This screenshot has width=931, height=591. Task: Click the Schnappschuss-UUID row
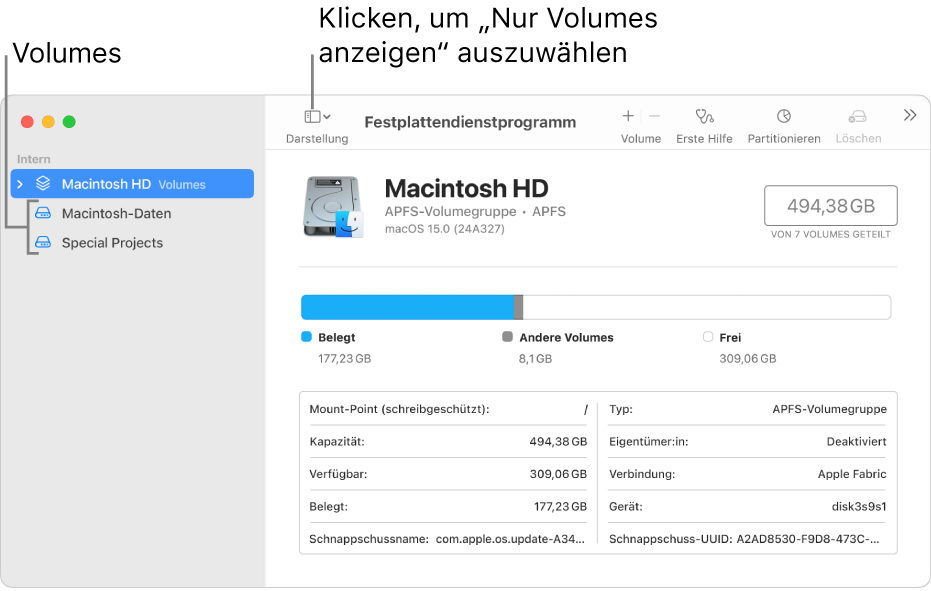click(x=748, y=539)
